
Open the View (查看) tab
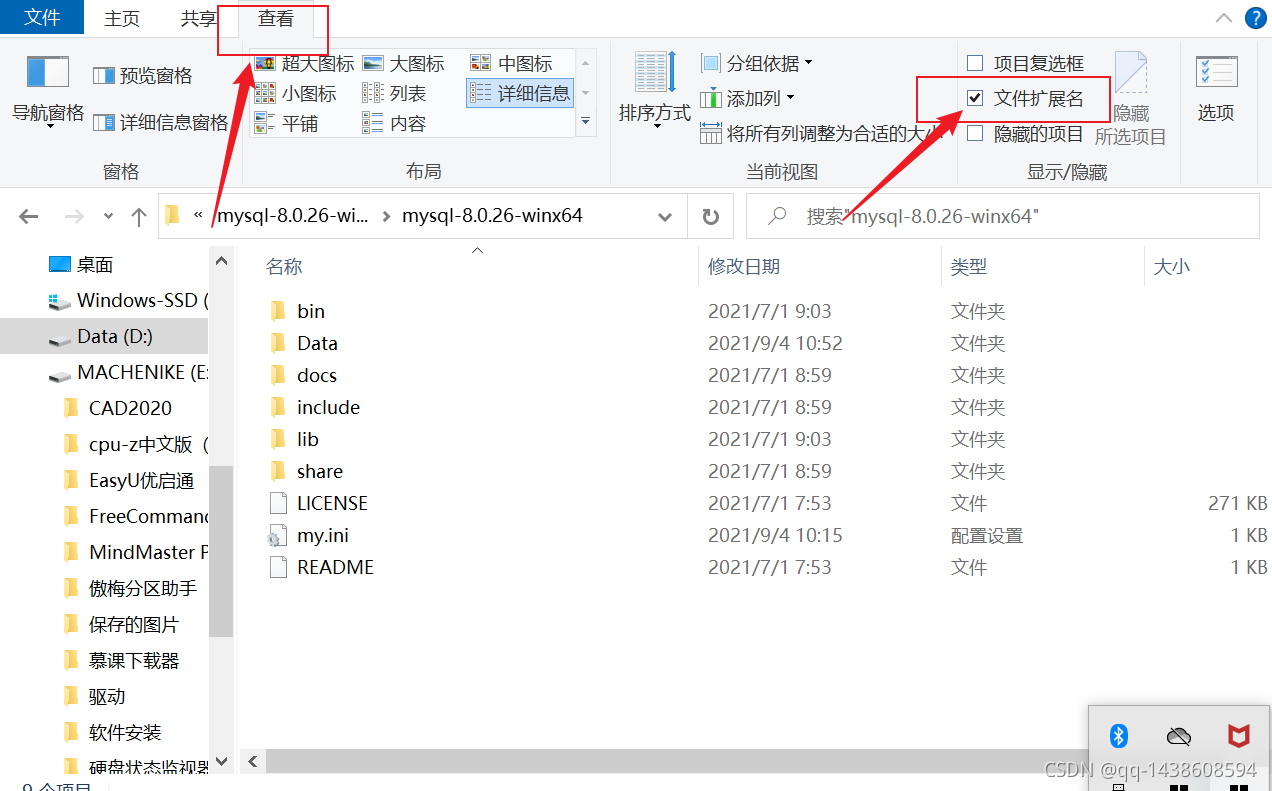pos(275,18)
